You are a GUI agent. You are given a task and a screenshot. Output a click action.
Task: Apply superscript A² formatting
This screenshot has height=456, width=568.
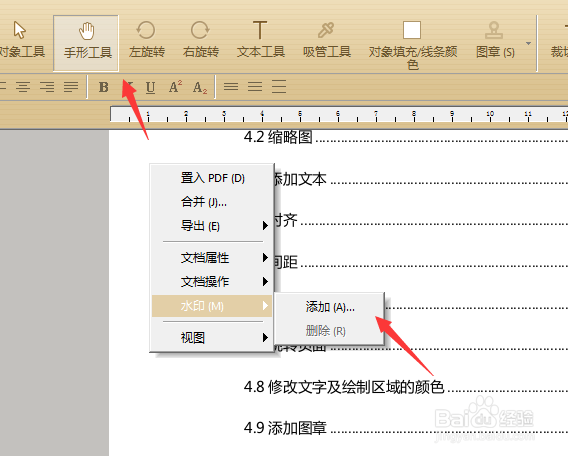175,87
